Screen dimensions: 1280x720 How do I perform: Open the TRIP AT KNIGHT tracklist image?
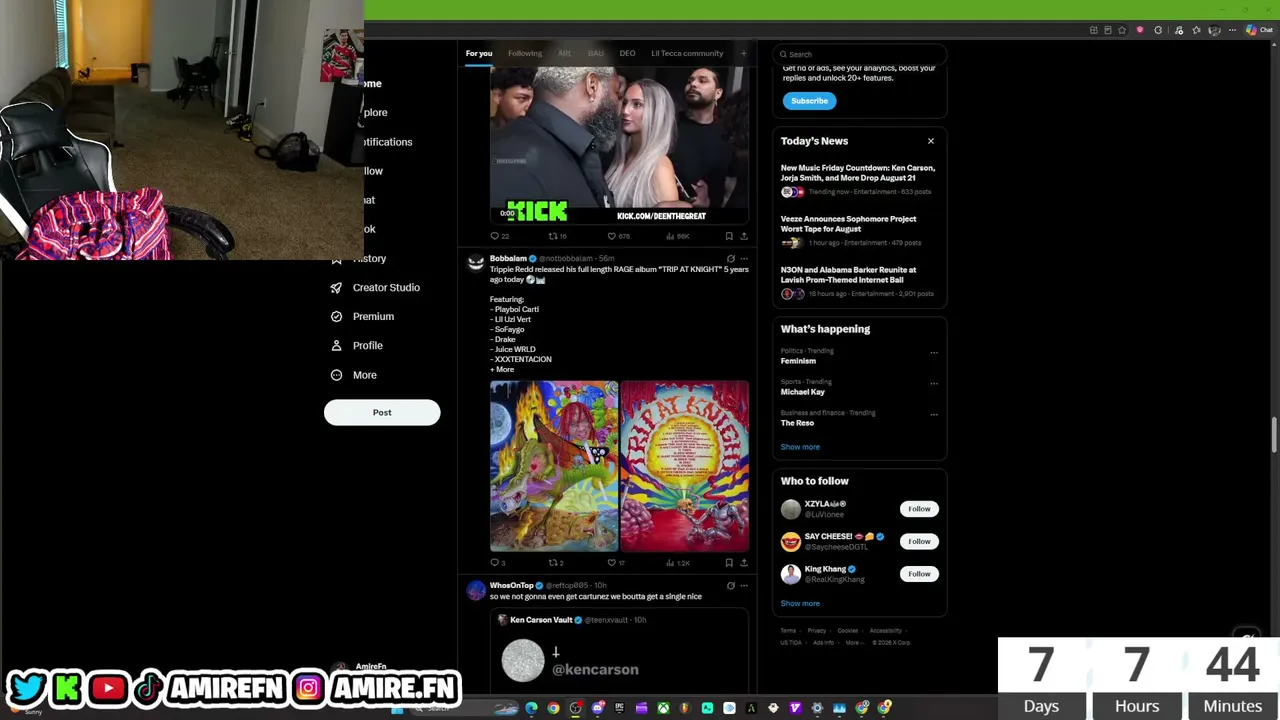click(685, 466)
